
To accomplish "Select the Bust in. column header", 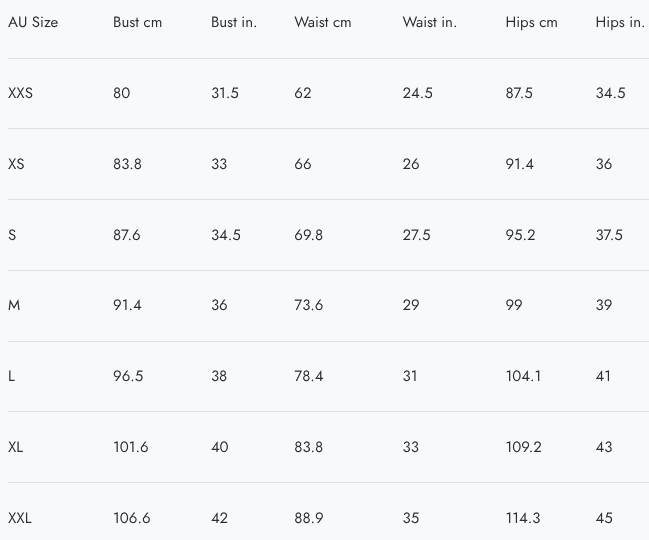I will coord(234,22).
